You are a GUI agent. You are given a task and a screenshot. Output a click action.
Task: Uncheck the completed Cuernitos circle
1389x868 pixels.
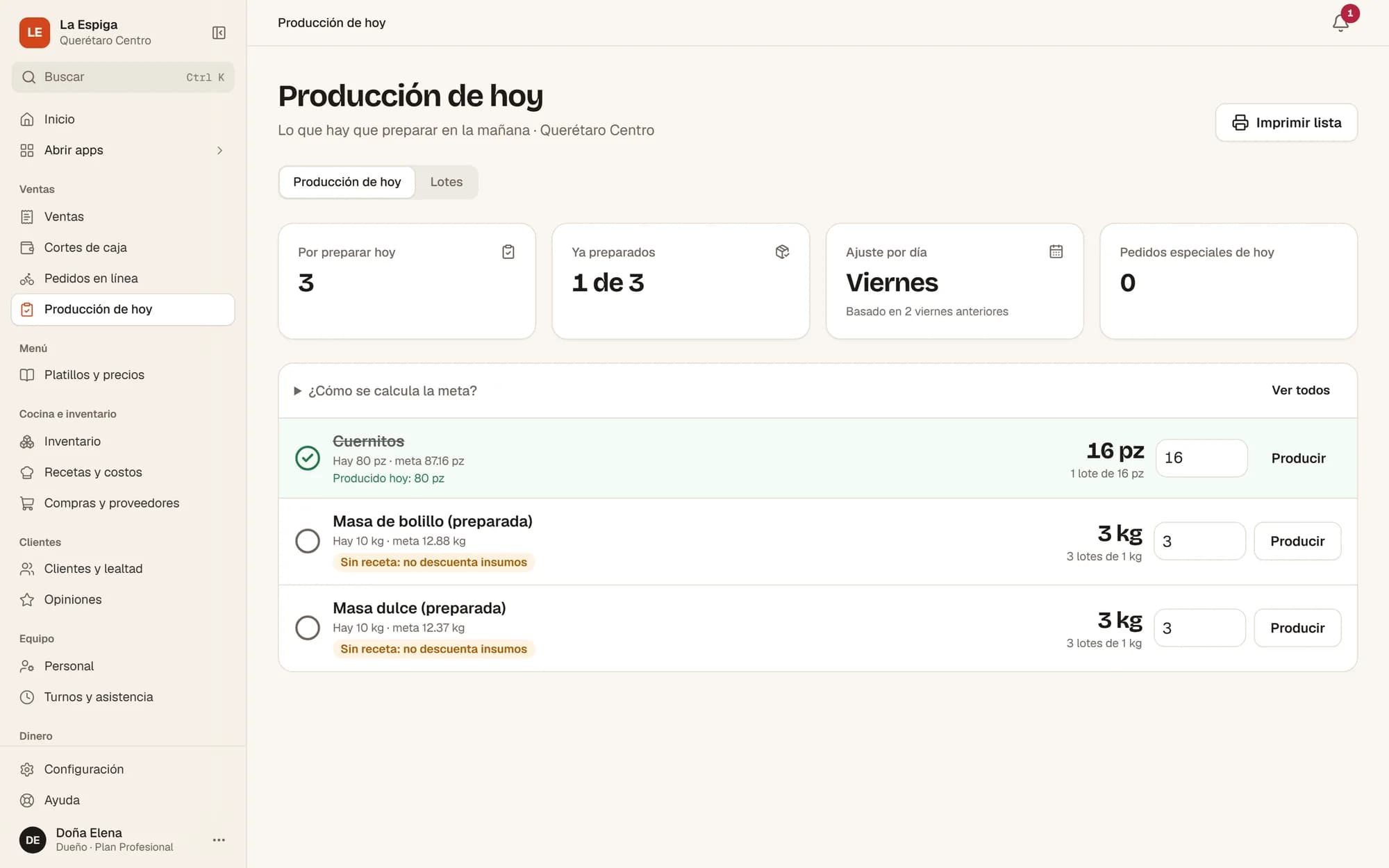308,458
